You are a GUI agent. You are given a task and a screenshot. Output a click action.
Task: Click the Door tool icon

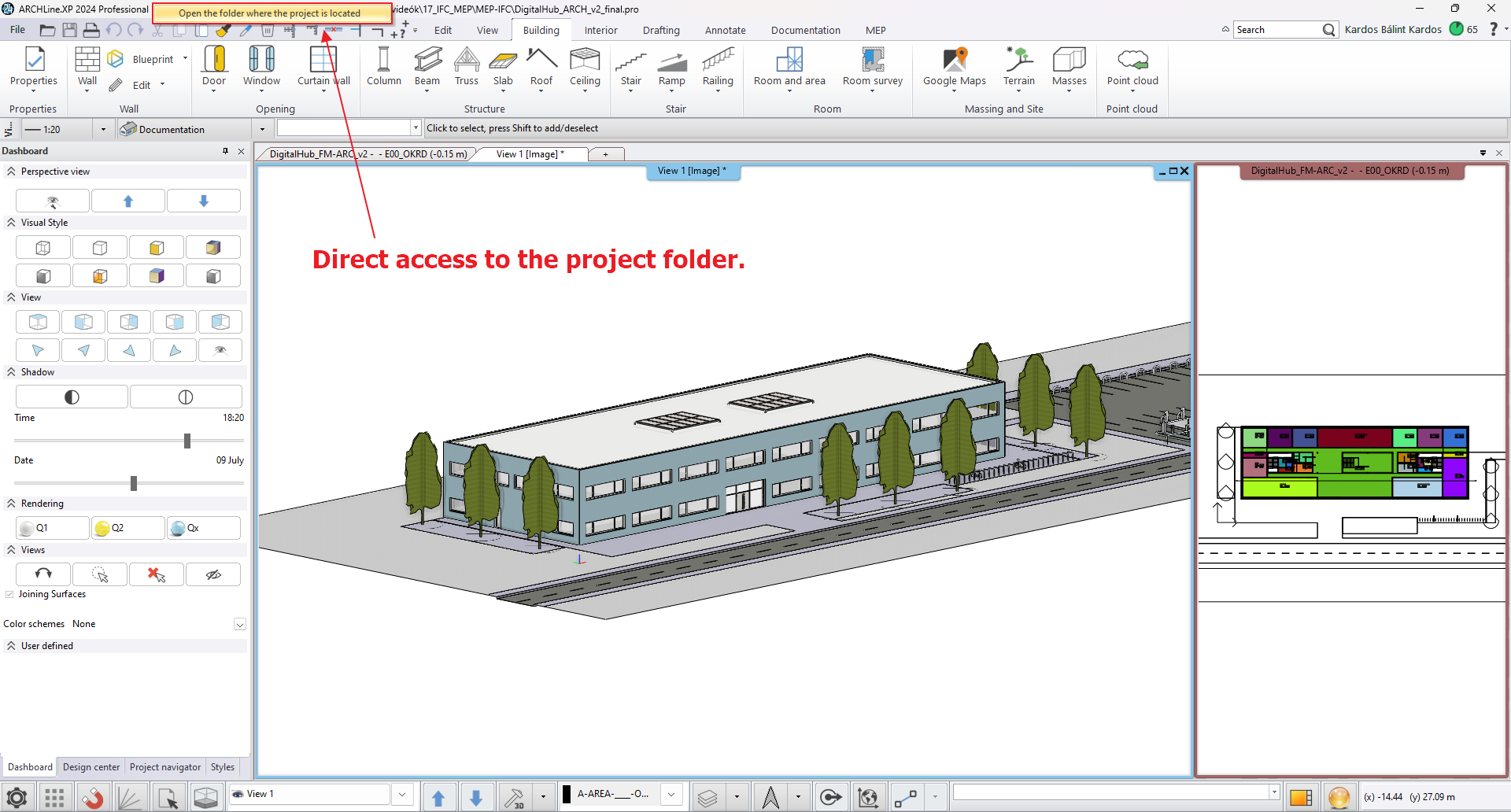tap(214, 61)
